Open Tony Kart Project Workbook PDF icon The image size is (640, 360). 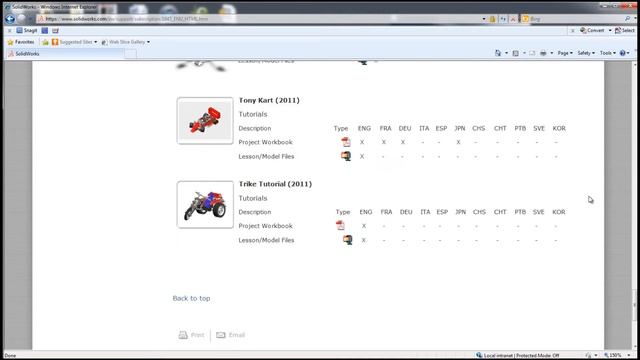(x=346, y=142)
